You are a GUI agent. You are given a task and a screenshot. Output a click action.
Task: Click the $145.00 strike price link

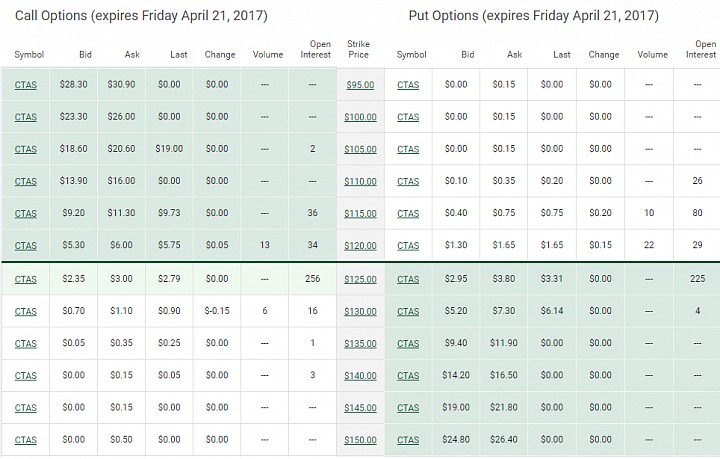click(x=360, y=408)
